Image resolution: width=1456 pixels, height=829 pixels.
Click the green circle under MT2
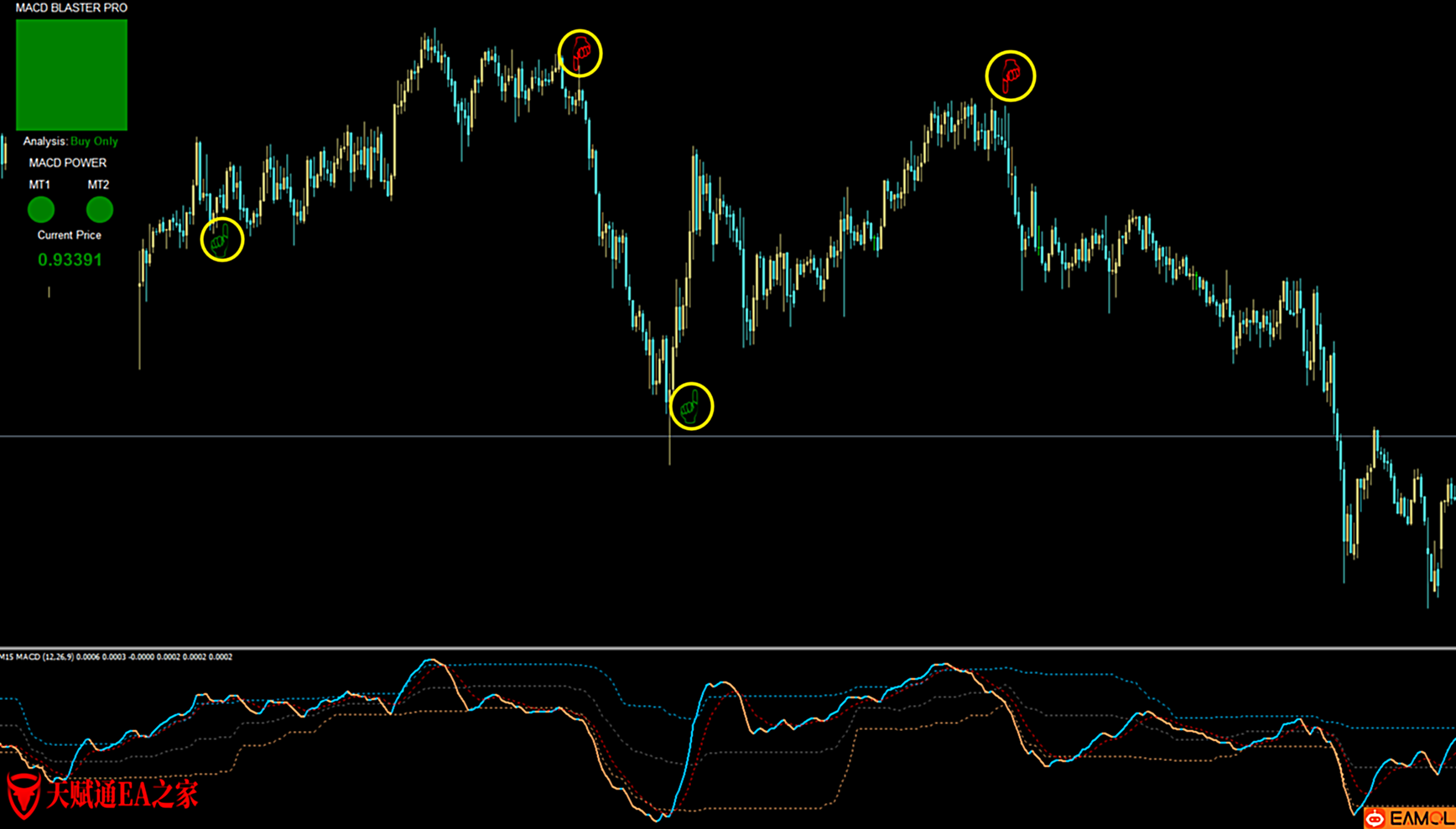(x=99, y=210)
